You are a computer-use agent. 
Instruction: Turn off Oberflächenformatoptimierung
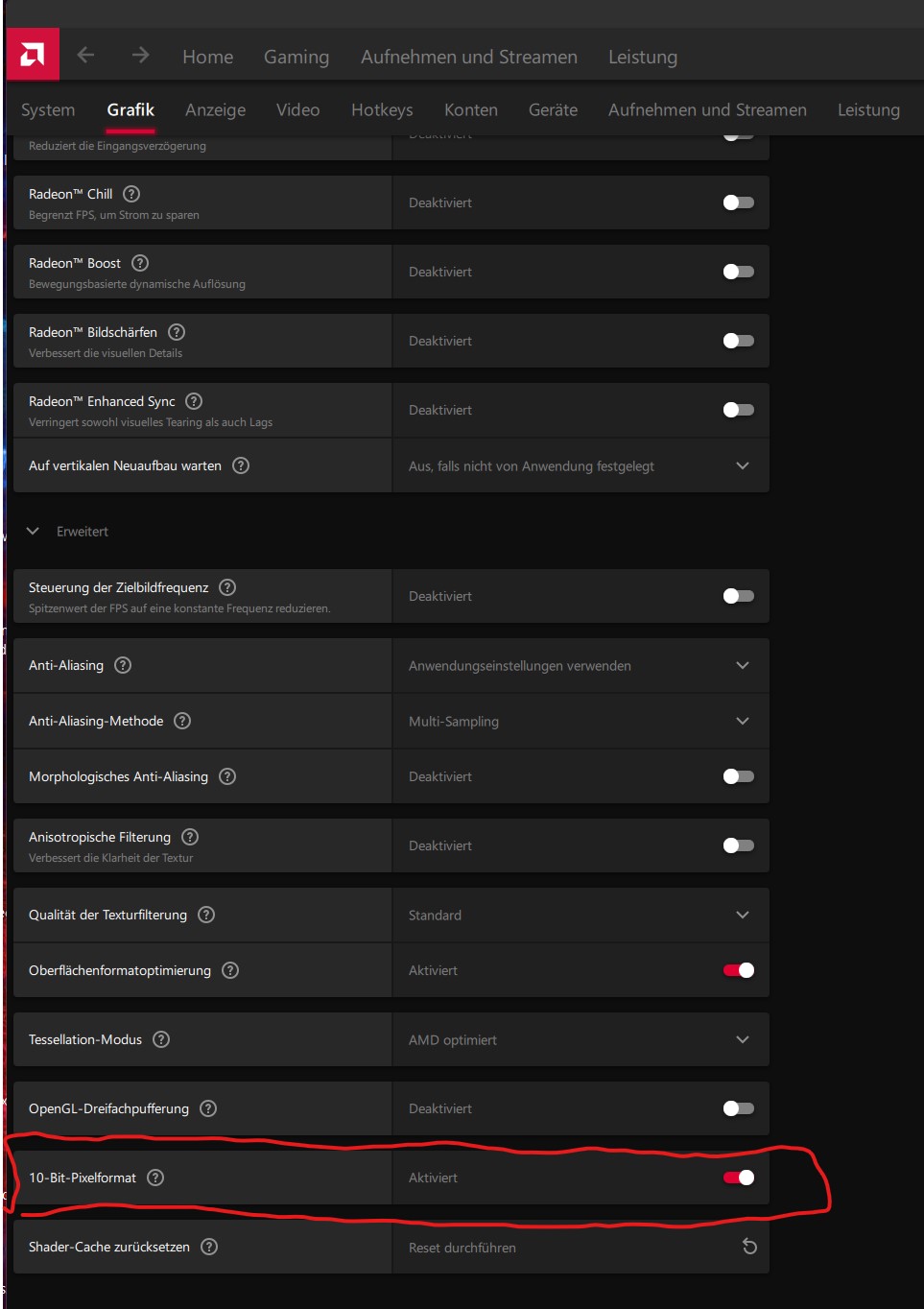[738, 970]
